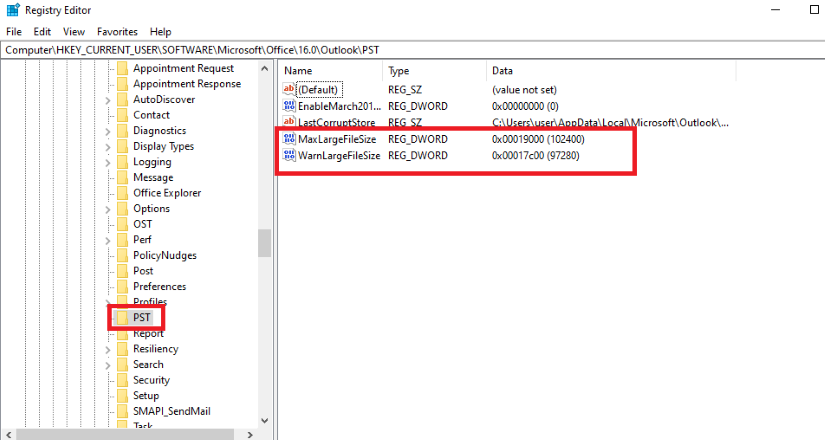Image resolution: width=825 pixels, height=440 pixels.
Task: Click tree vertical scrollbar thumb
Action: pyautogui.click(x=265, y=243)
